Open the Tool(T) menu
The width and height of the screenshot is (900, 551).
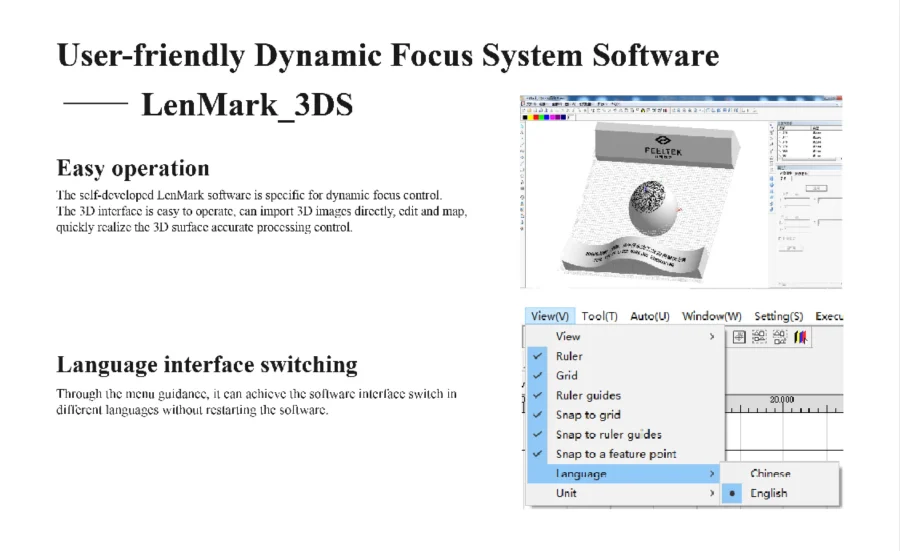(599, 316)
